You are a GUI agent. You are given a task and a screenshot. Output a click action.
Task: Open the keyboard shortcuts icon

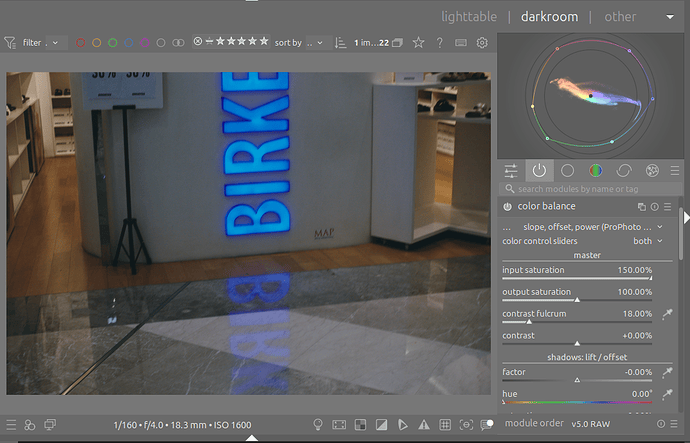(x=461, y=43)
